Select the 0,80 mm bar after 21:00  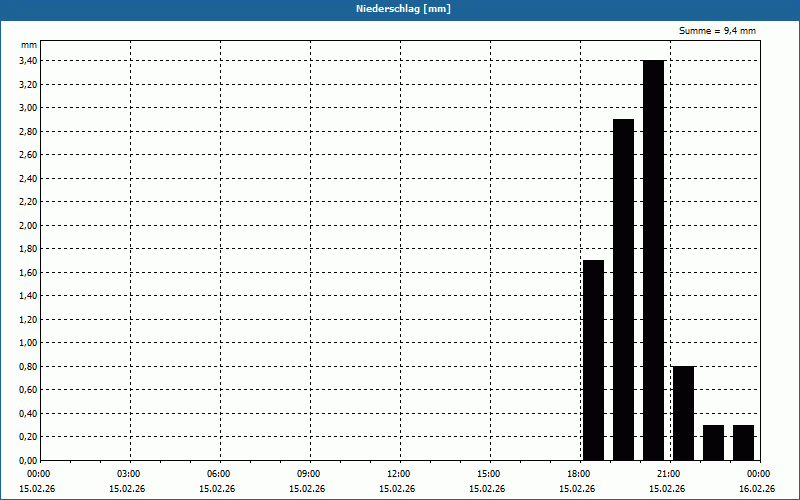683,413
